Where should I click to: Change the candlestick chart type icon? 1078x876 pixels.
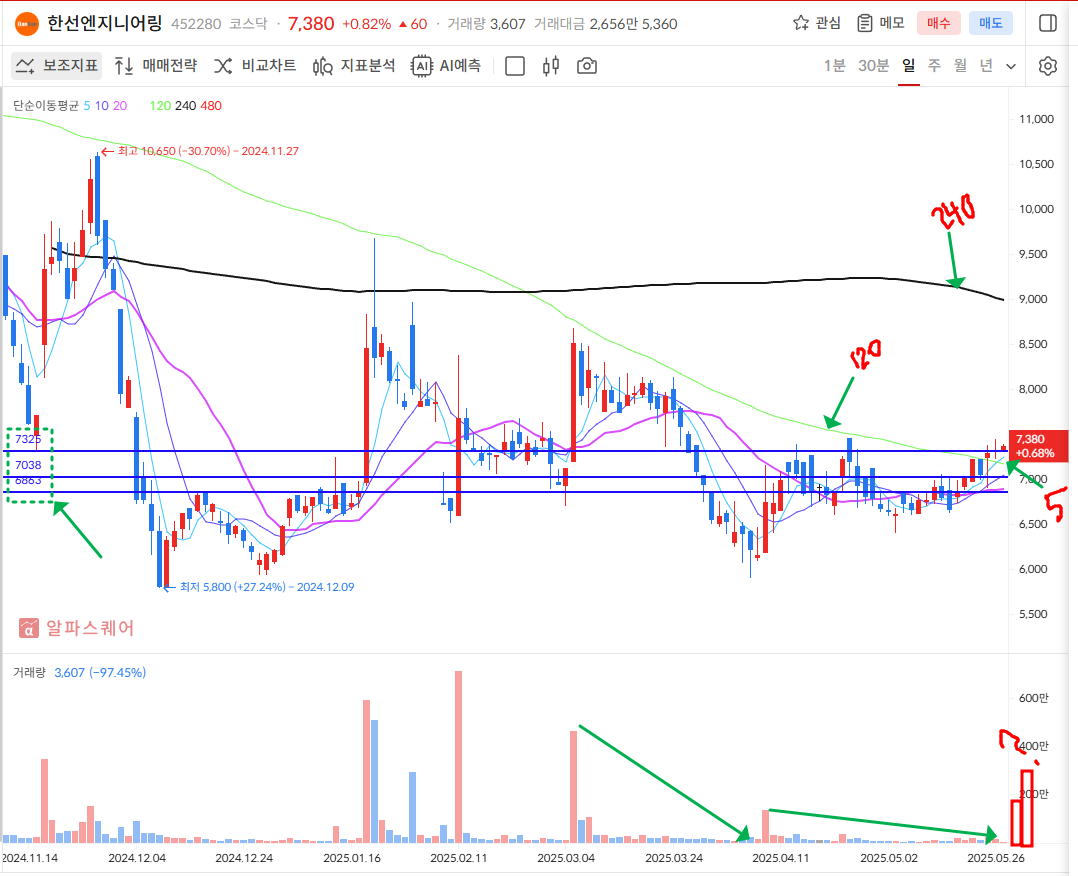coord(550,66)
